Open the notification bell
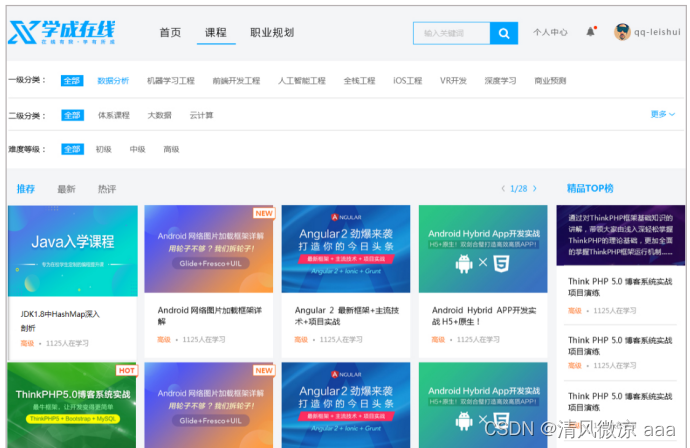The image size is (690, 448). [591, 32]
